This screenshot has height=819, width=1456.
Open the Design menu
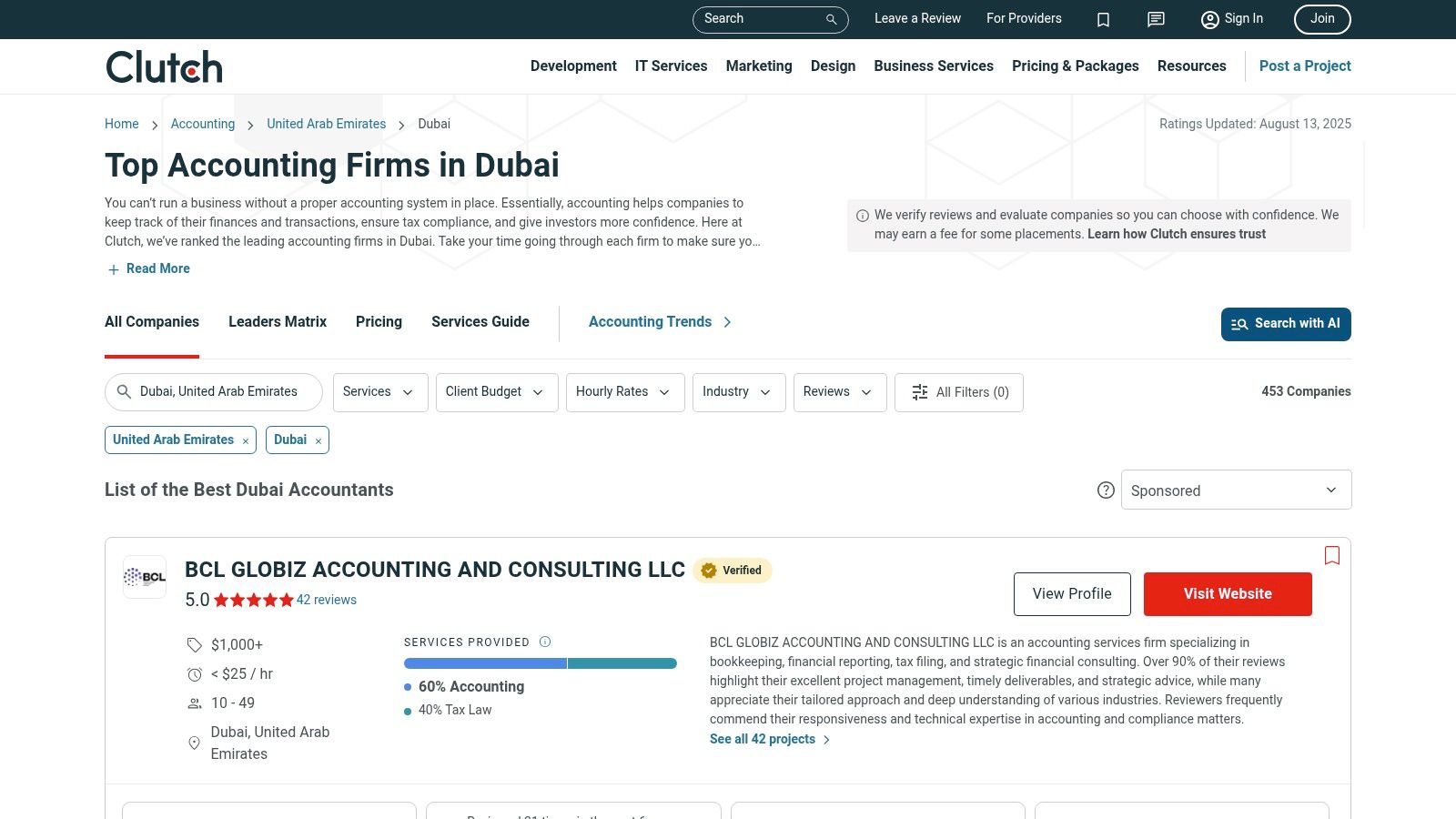coord(833,66)
